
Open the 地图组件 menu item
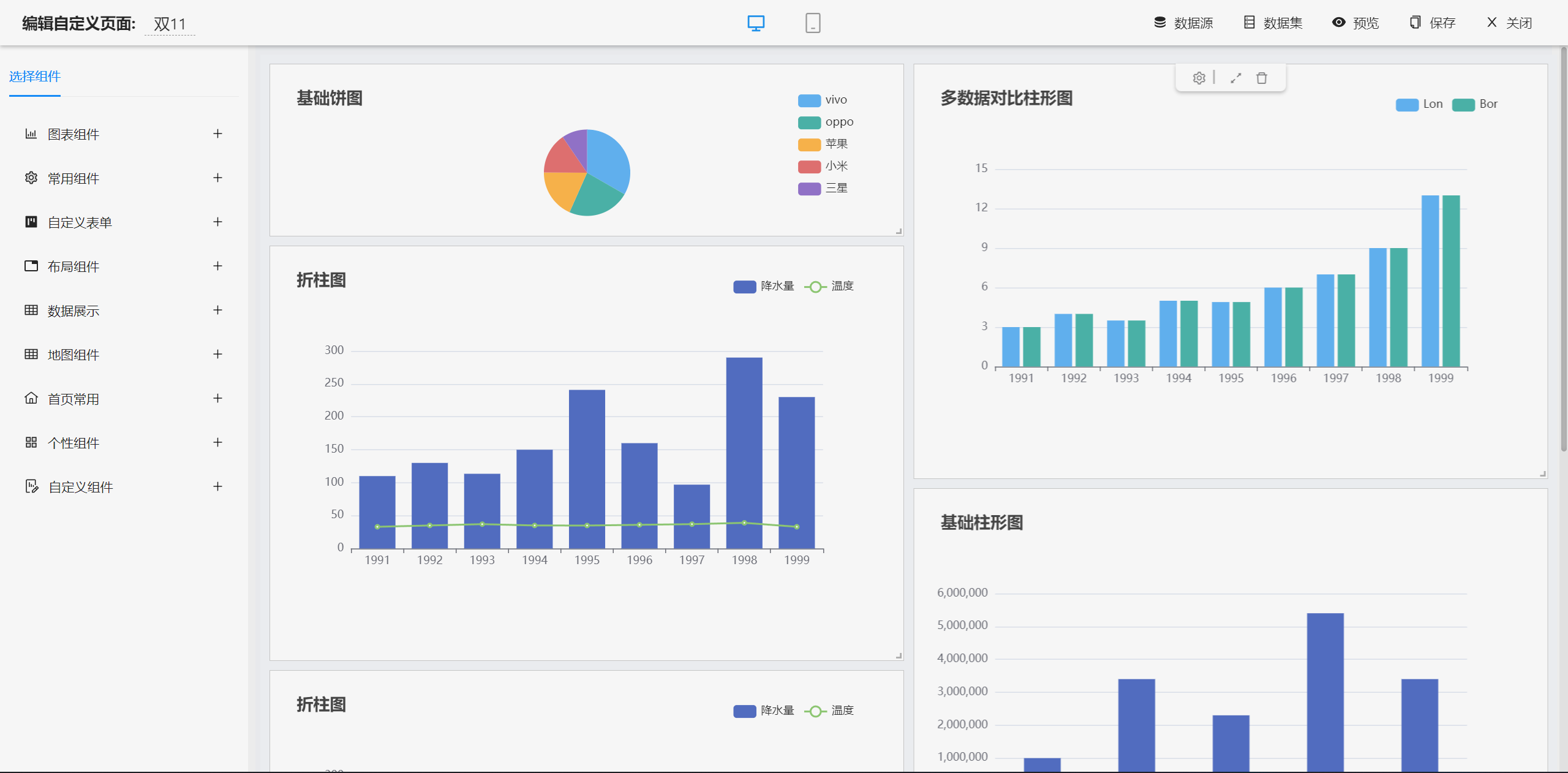pyautogui.click(x=73, y=355)
